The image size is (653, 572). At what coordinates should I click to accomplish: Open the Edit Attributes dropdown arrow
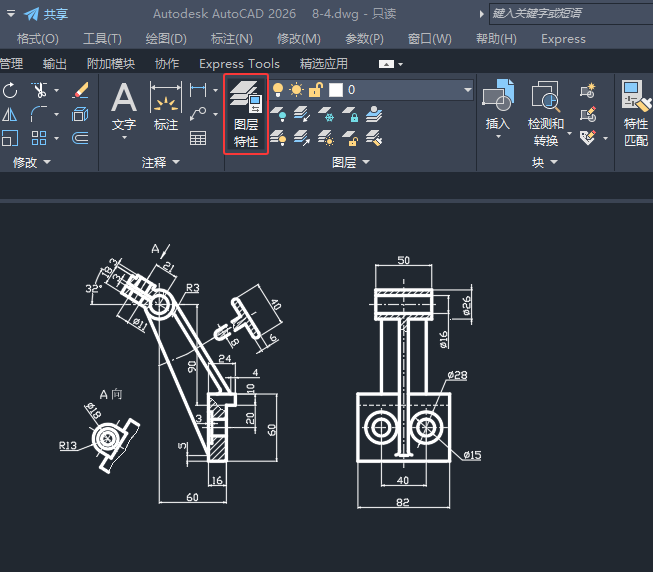(x=606, y=138)
